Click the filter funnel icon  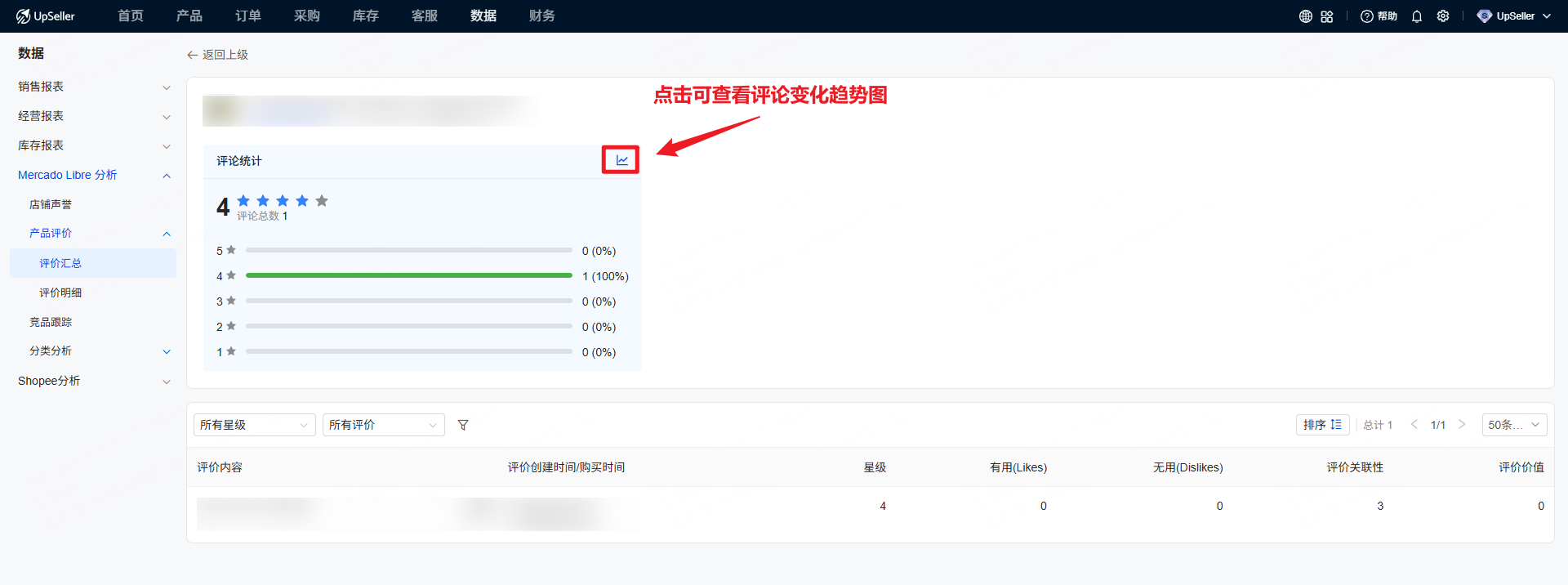click(463, 425)
